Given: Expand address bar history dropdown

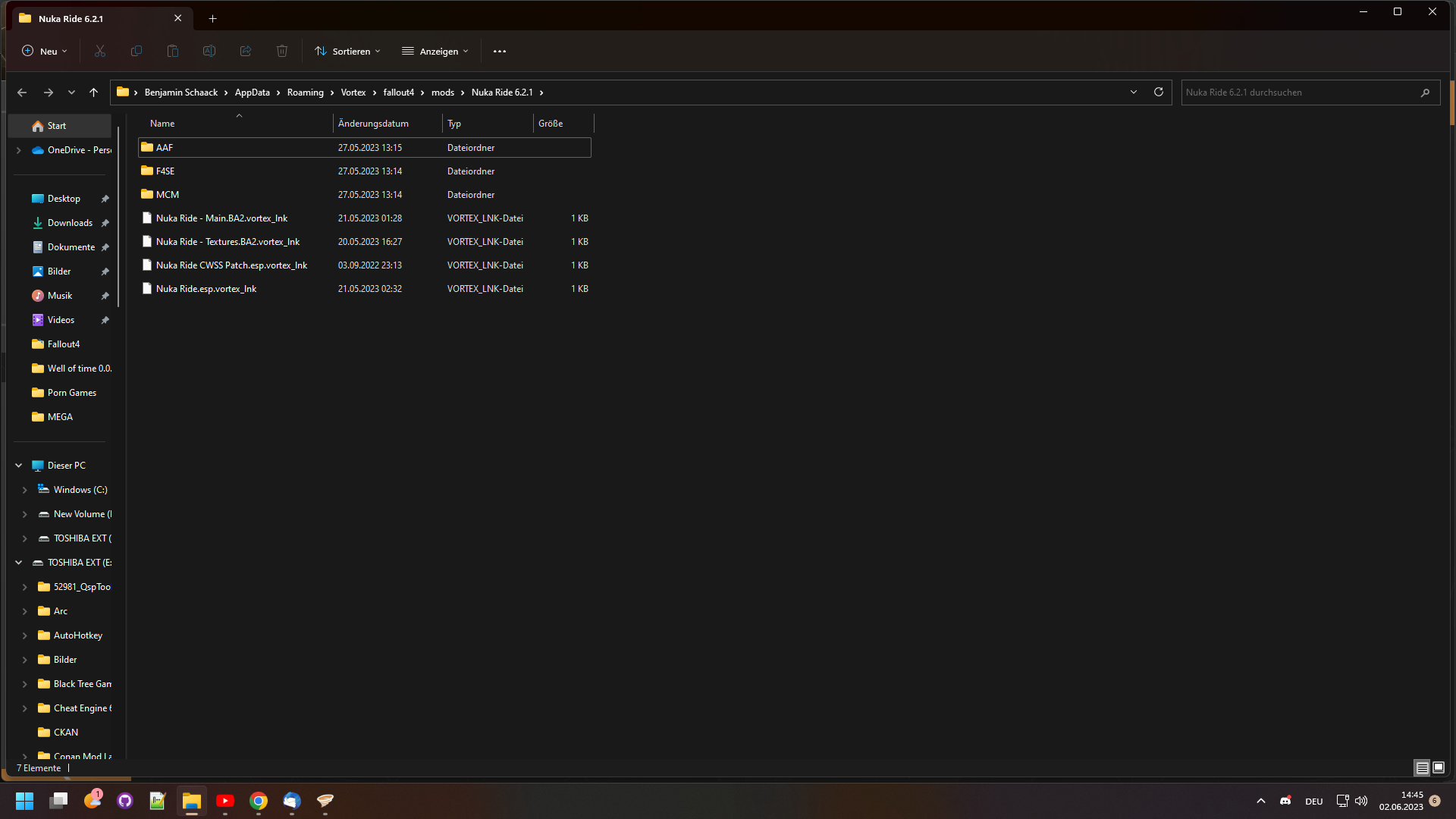Looking at the screenshot, I should click(x=1134, y=92).
